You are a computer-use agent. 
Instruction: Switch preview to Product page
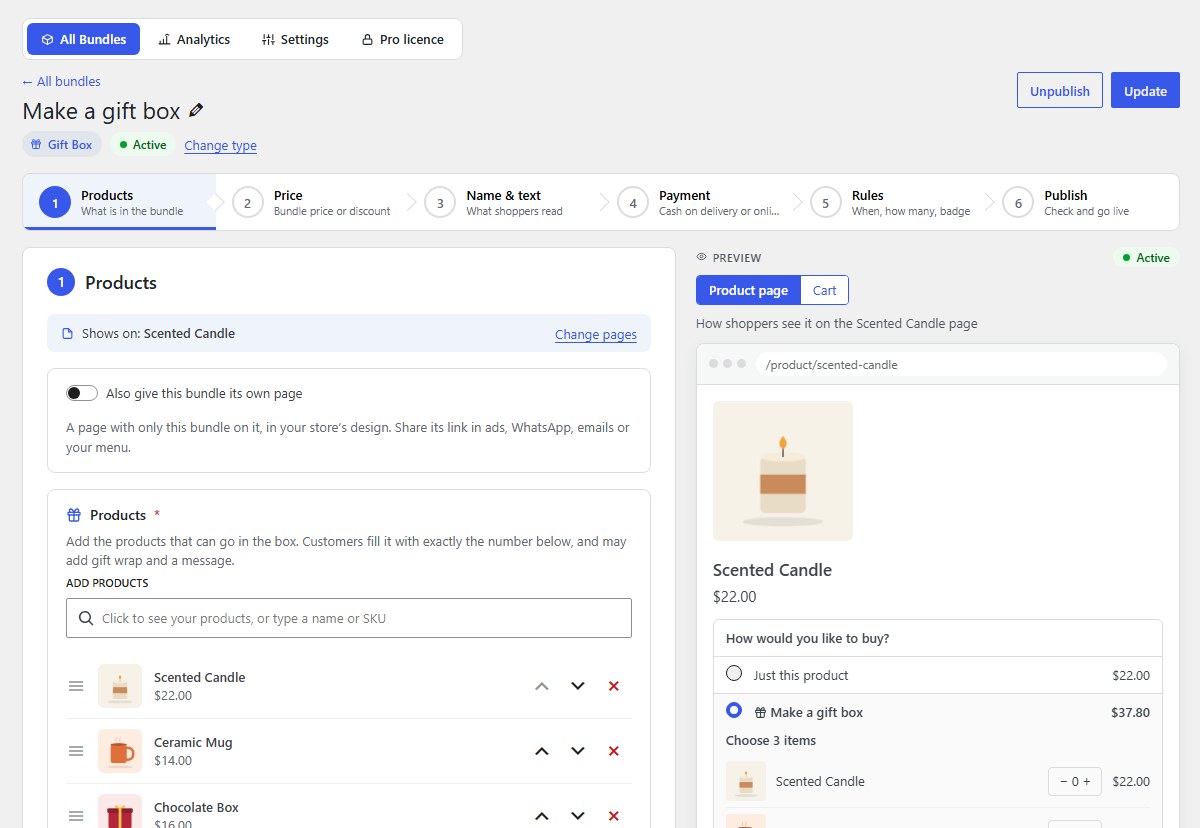(748, 290)
